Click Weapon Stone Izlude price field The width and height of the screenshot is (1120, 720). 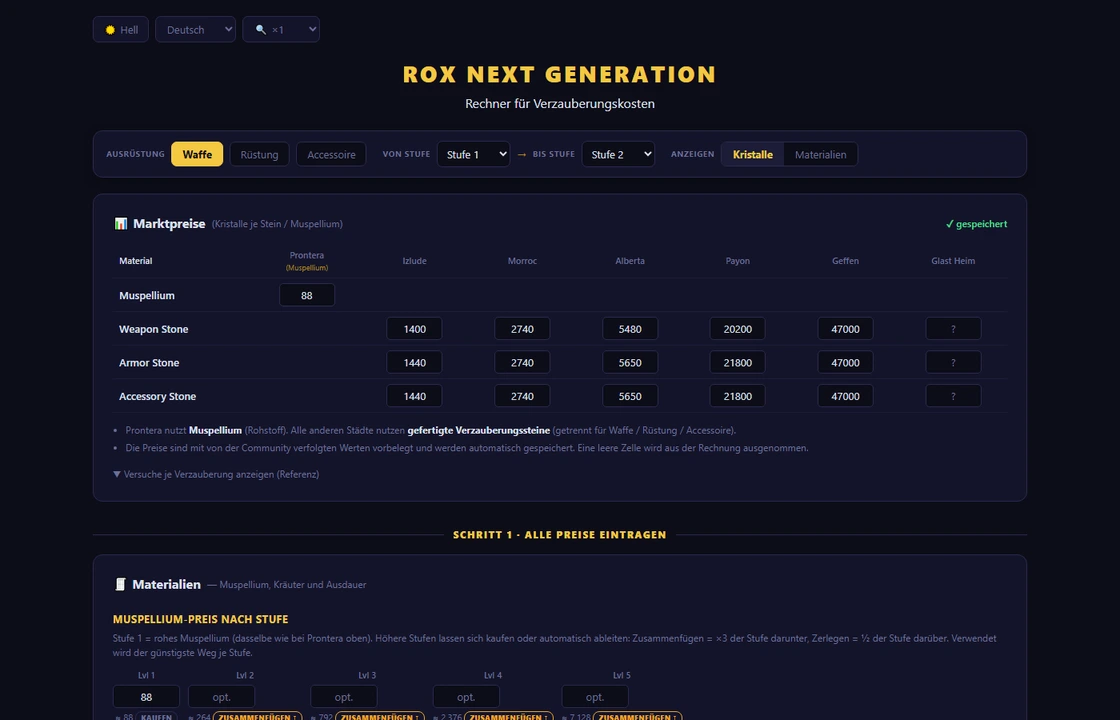click(x=414, y=329)
